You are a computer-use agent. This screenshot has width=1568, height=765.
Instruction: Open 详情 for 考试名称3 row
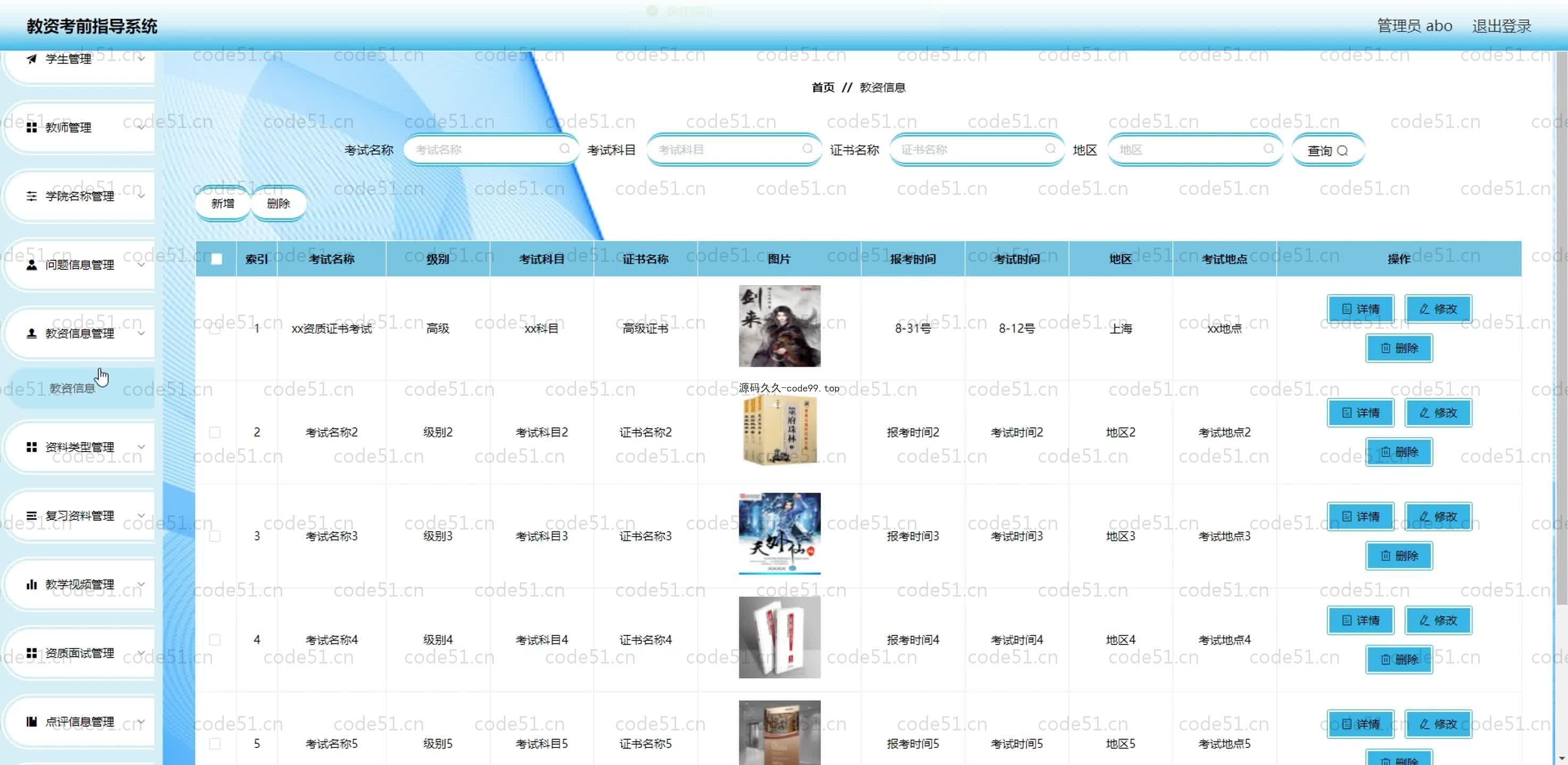(1360, 517)
